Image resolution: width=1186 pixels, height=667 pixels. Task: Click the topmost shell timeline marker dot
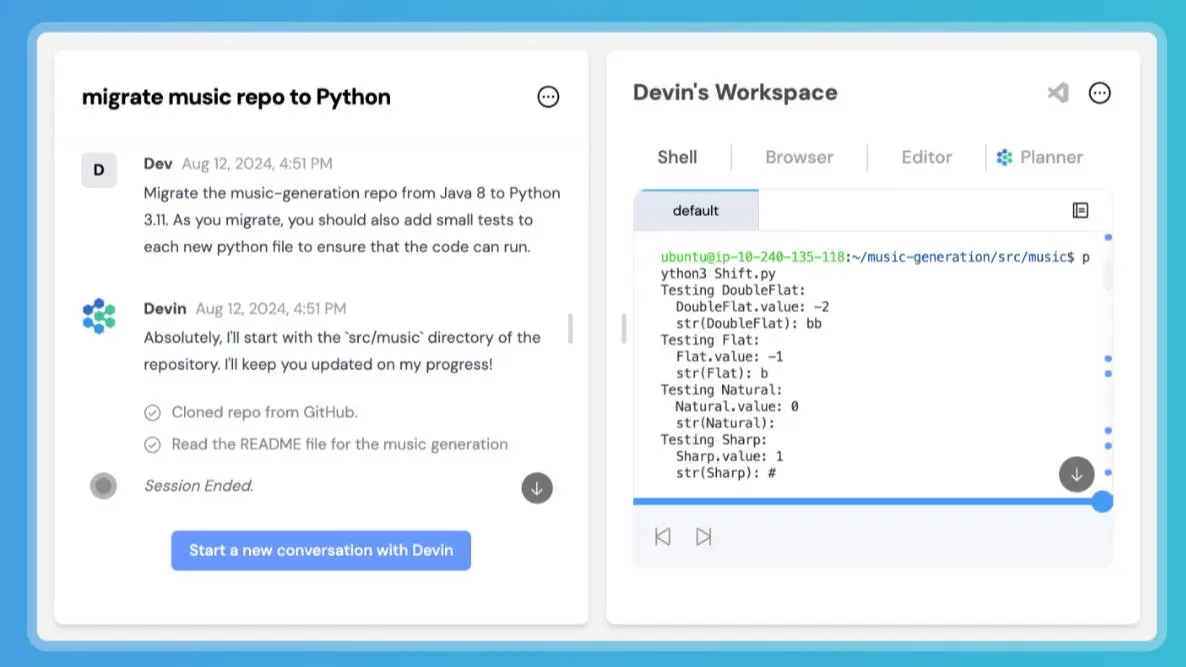click(x=1108, y=237)
